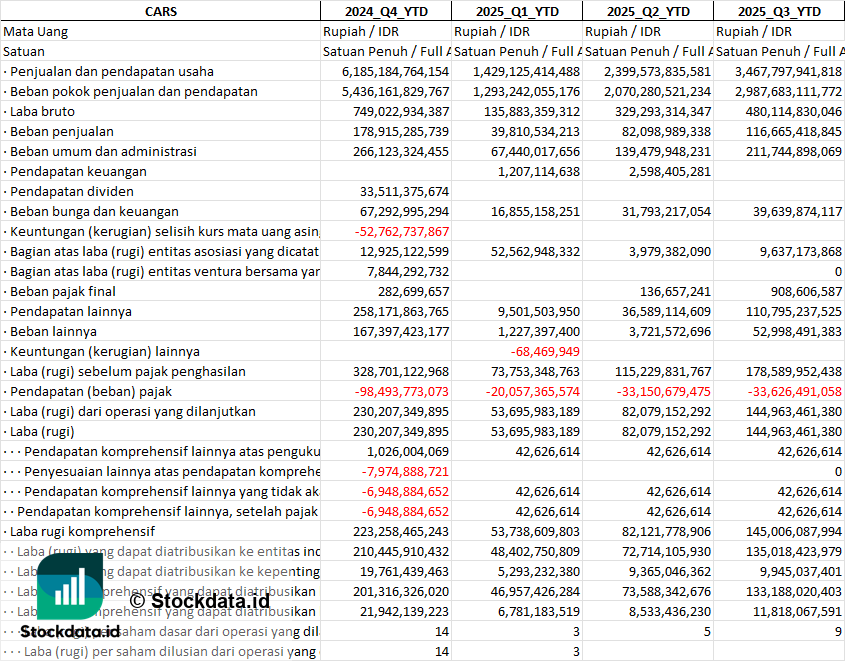Choose the 2025_Q3_YTD column header
The image size is (845, 661).
pyautogui.click(x=779, y=11)
